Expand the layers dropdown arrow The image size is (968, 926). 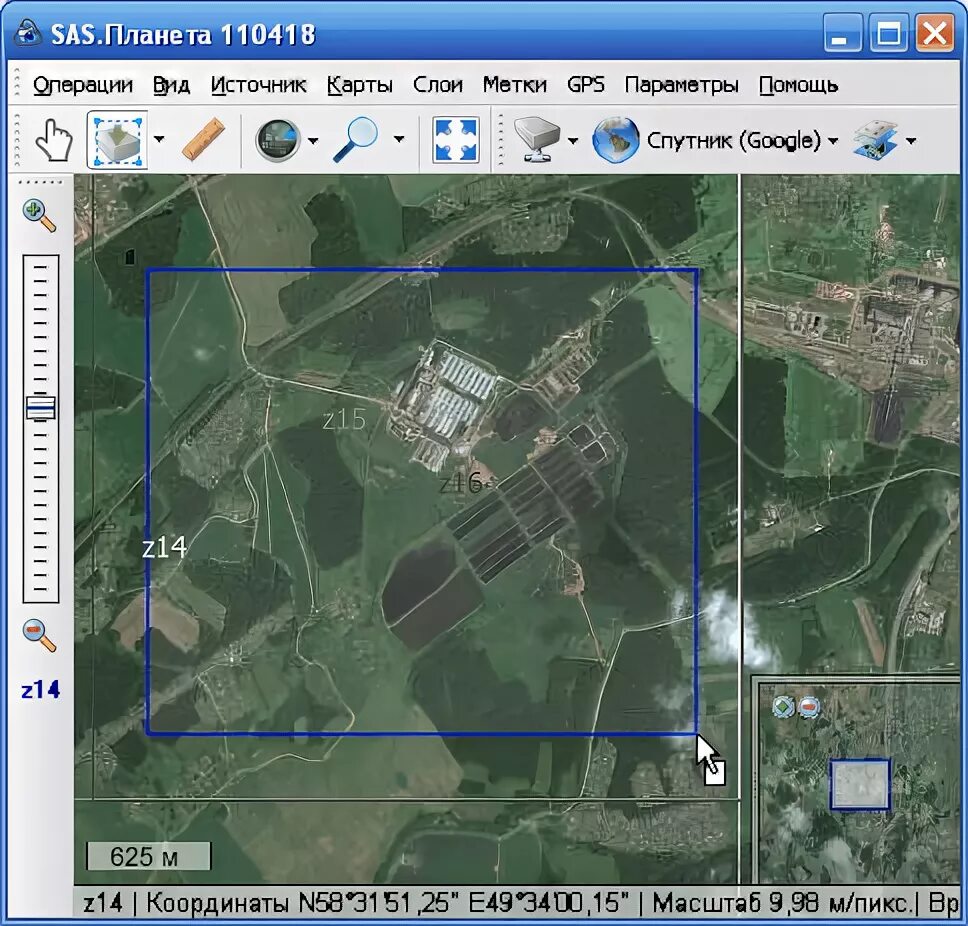911,141
